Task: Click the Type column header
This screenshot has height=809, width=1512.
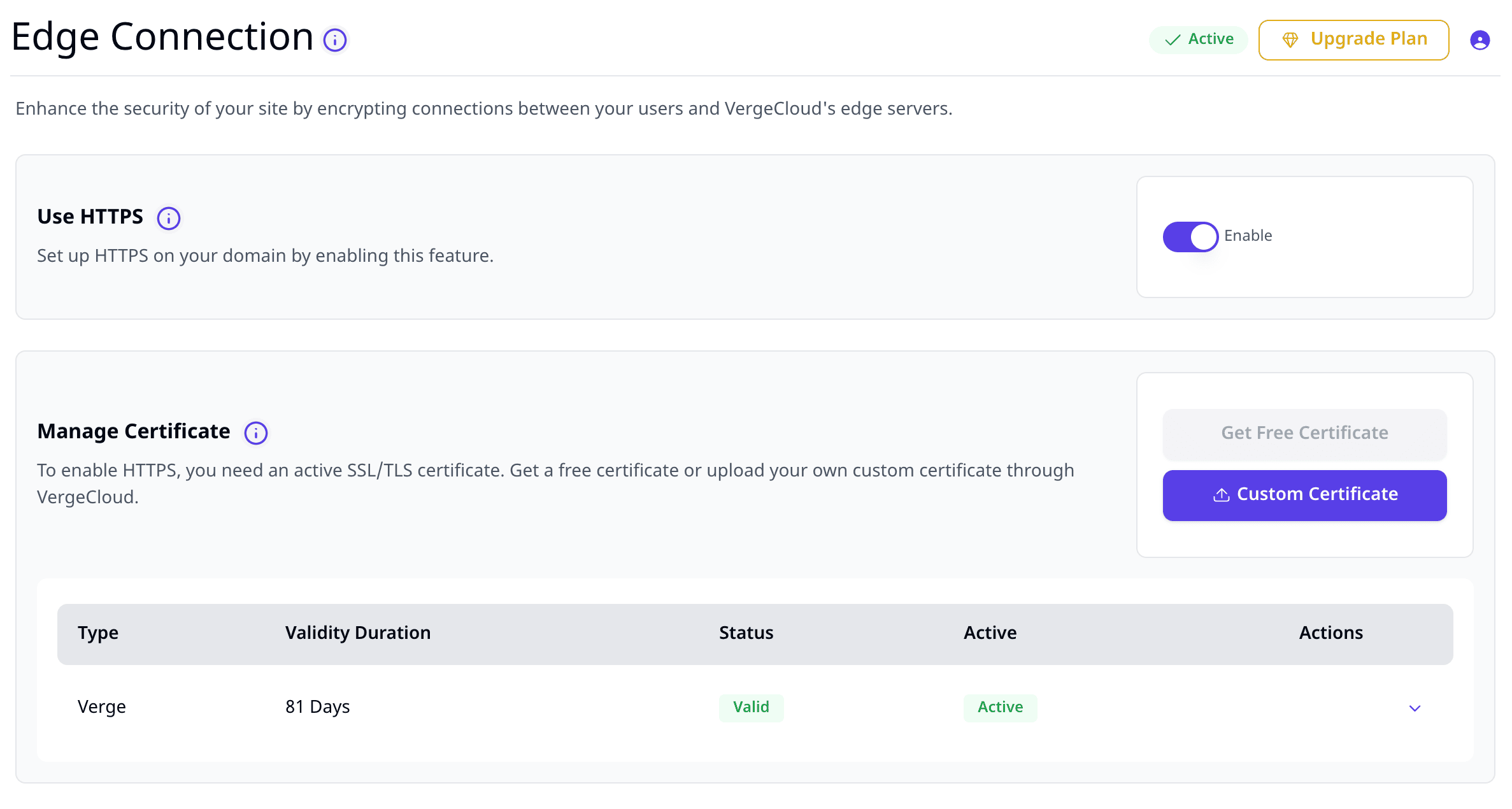Action: click(98, 633)
